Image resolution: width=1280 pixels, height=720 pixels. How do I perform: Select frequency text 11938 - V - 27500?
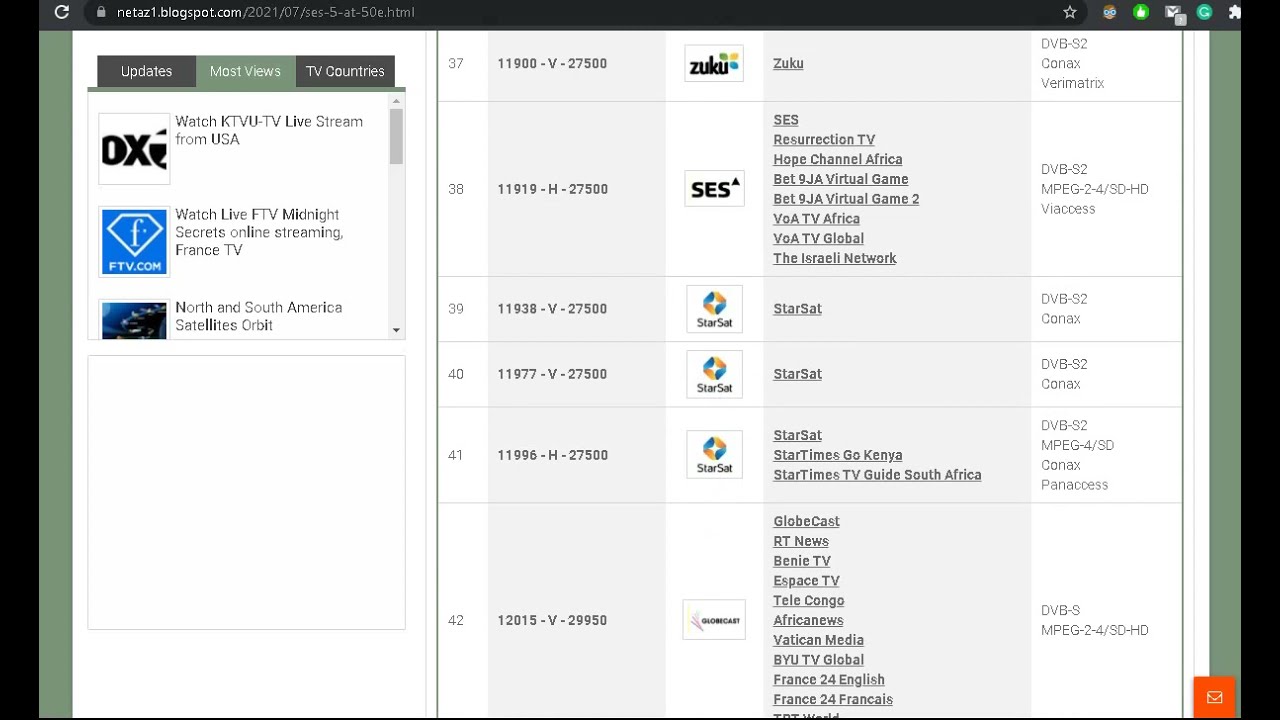552,309
